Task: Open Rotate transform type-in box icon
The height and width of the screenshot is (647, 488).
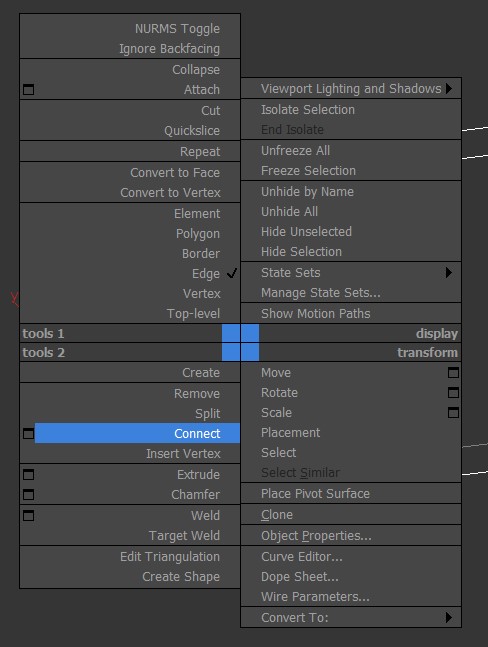Action: (453, 392)
